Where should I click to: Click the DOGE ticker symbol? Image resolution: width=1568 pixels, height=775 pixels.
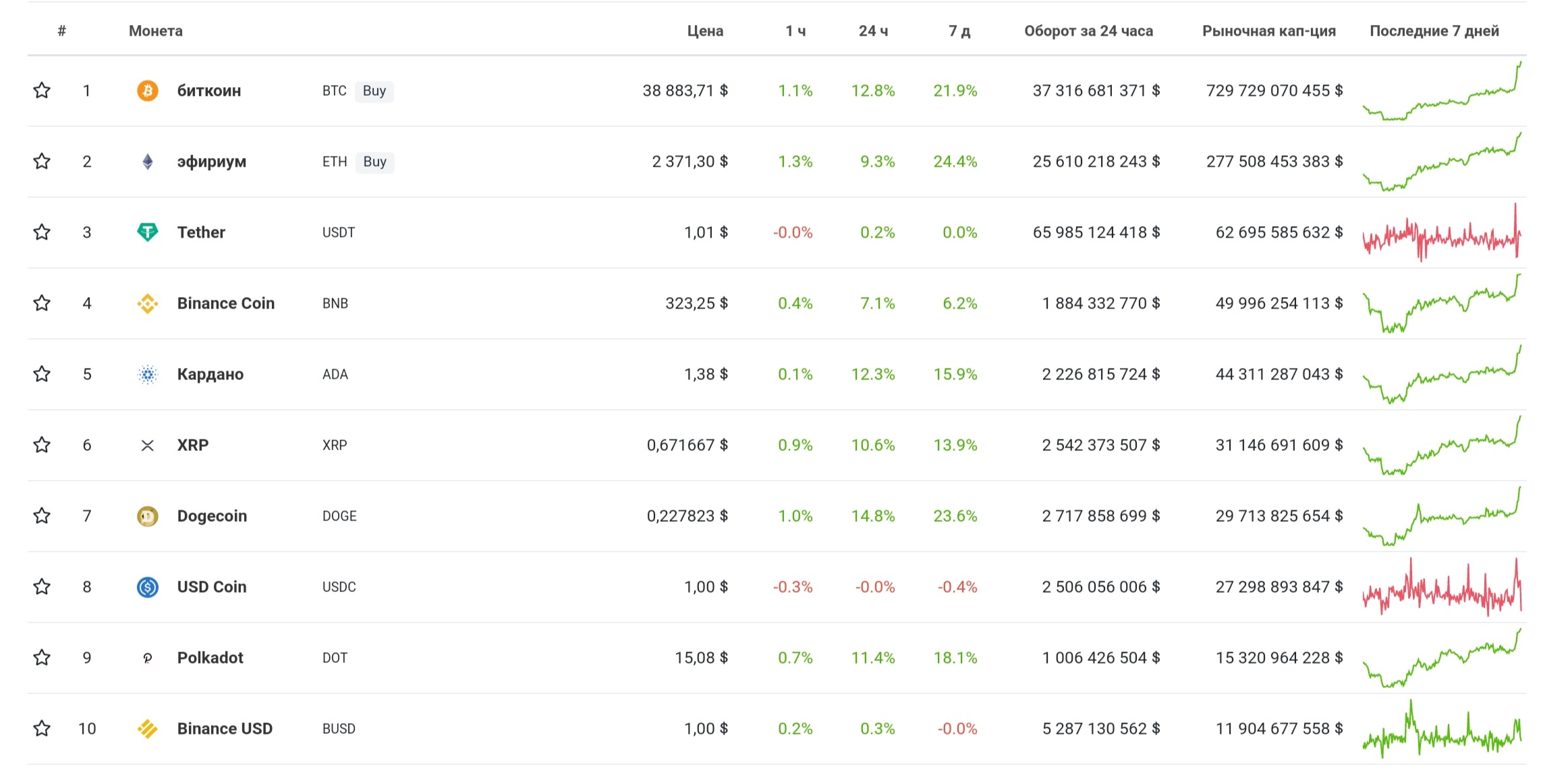point(339,516)
